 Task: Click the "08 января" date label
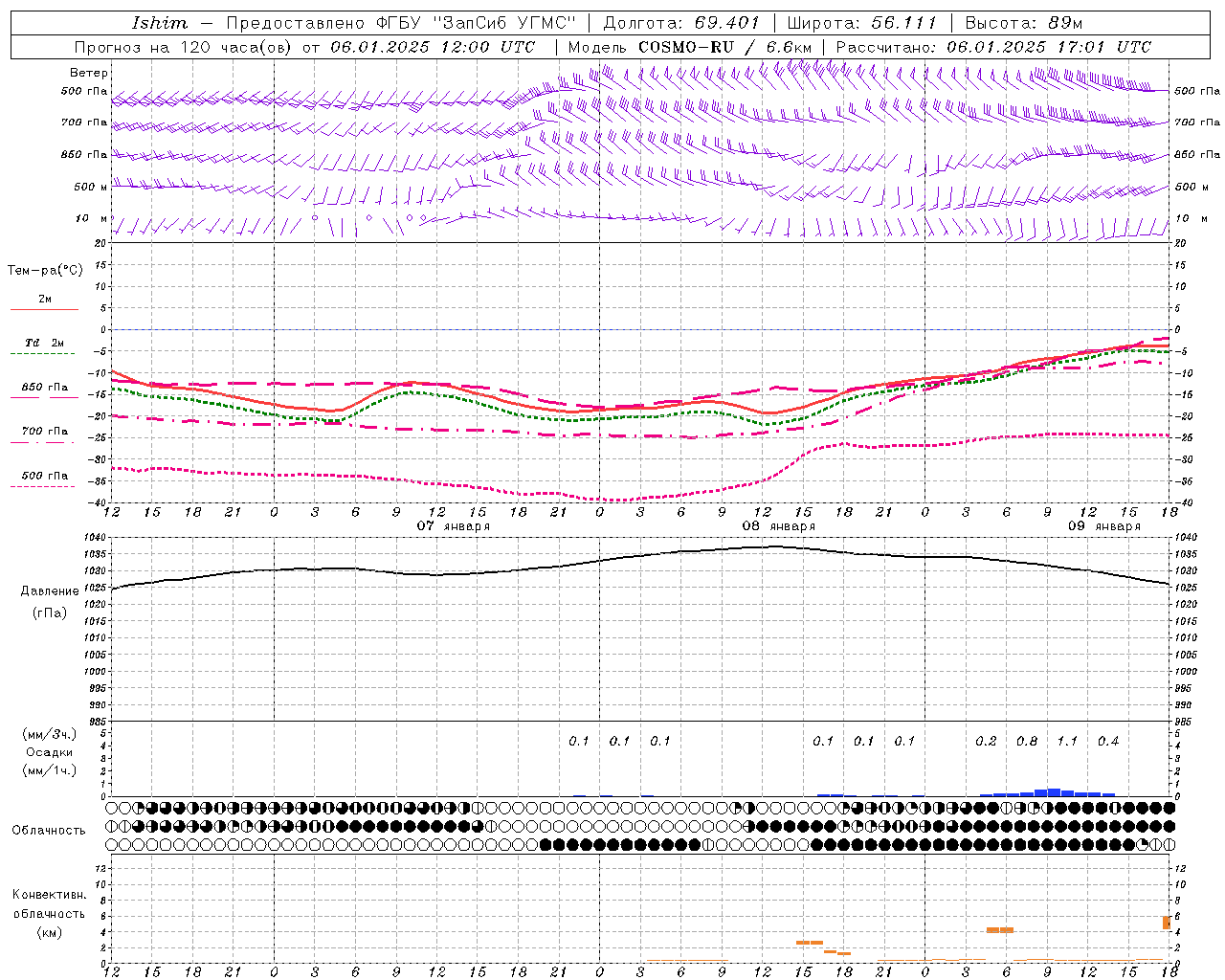tap(779, 526)
